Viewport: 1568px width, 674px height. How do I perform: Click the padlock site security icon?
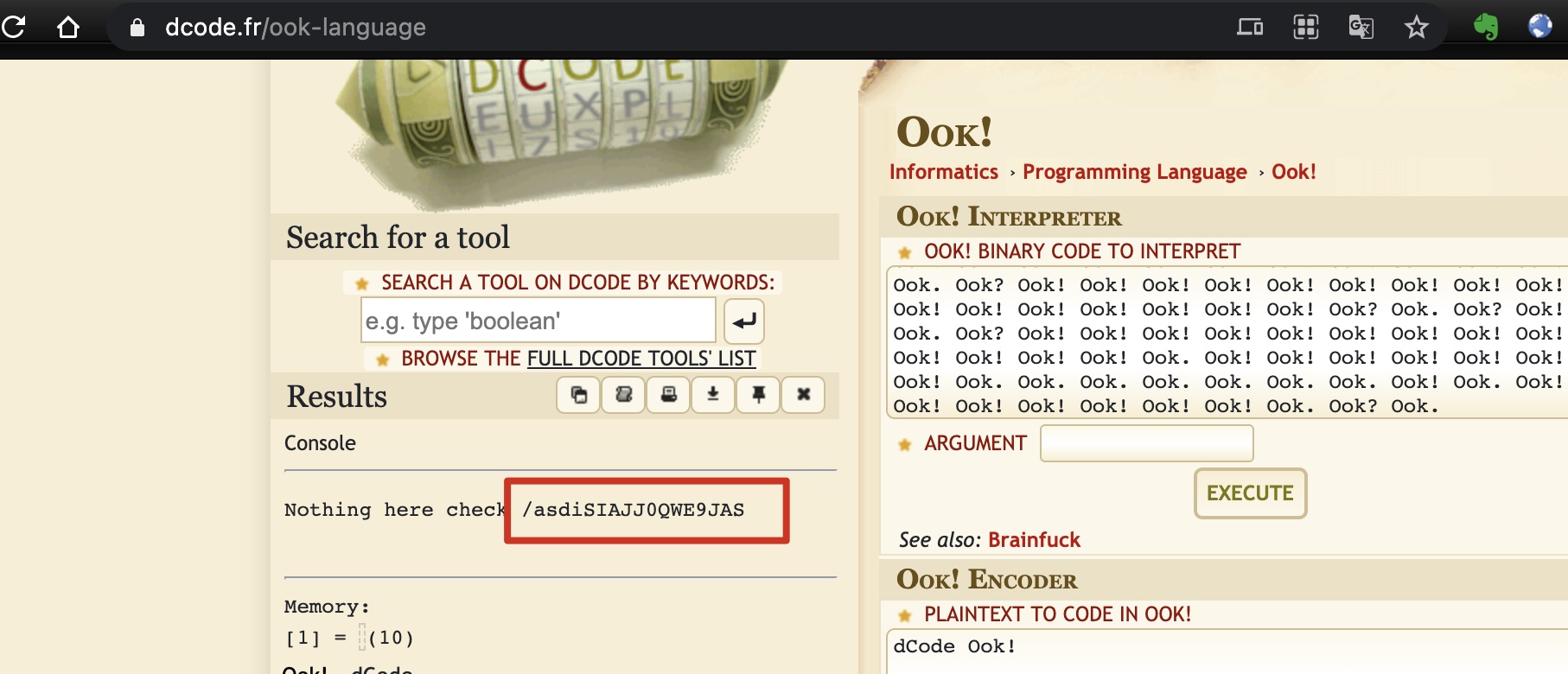pyautogui.click(x=137, y=28)
